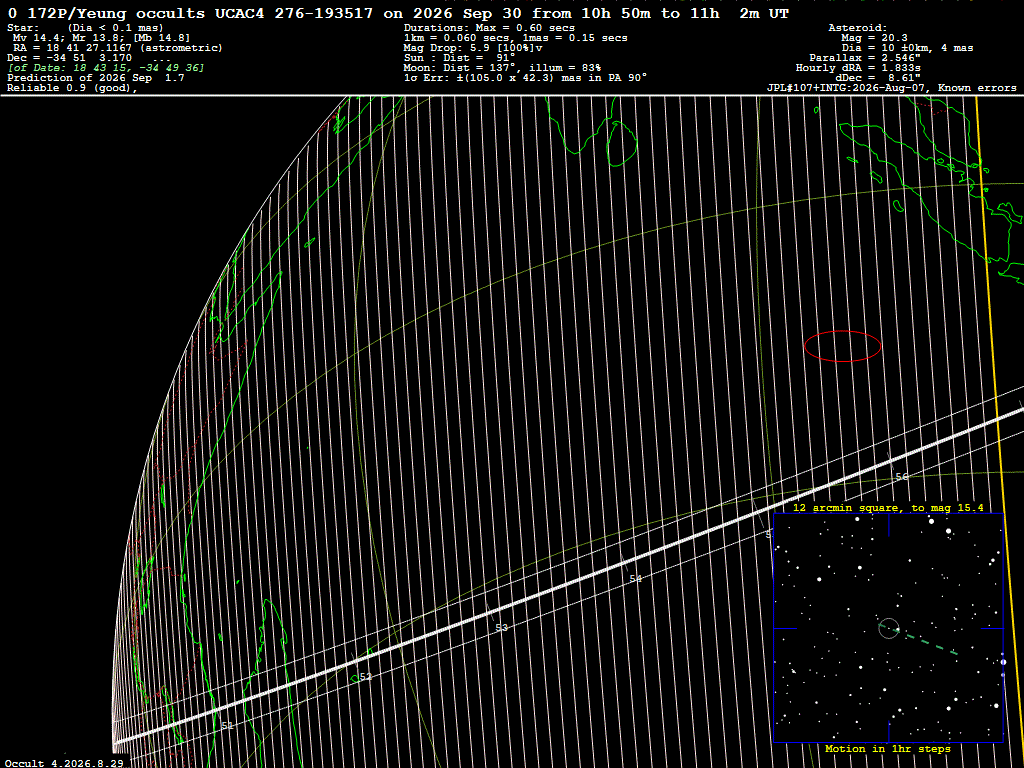
Task: Select time marker 51 on the path
Action: click(227, 726)
